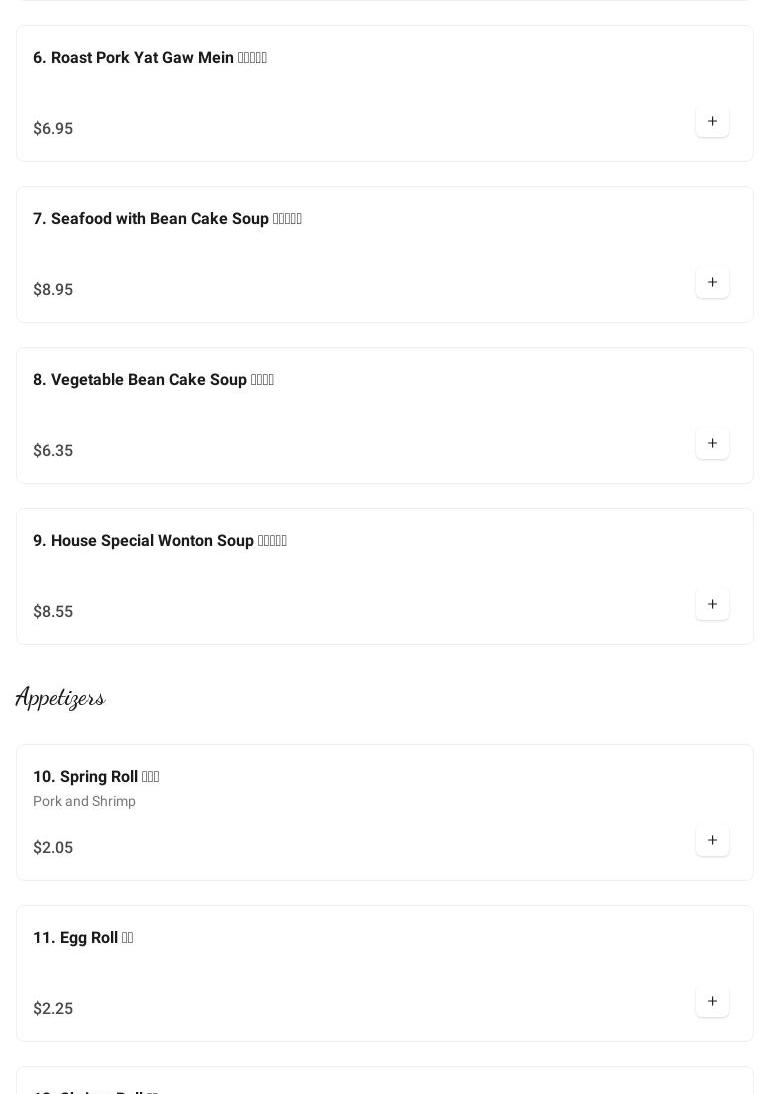Open the Egg Roll item title
770x1094 pixels.
[x=82, y=938]
